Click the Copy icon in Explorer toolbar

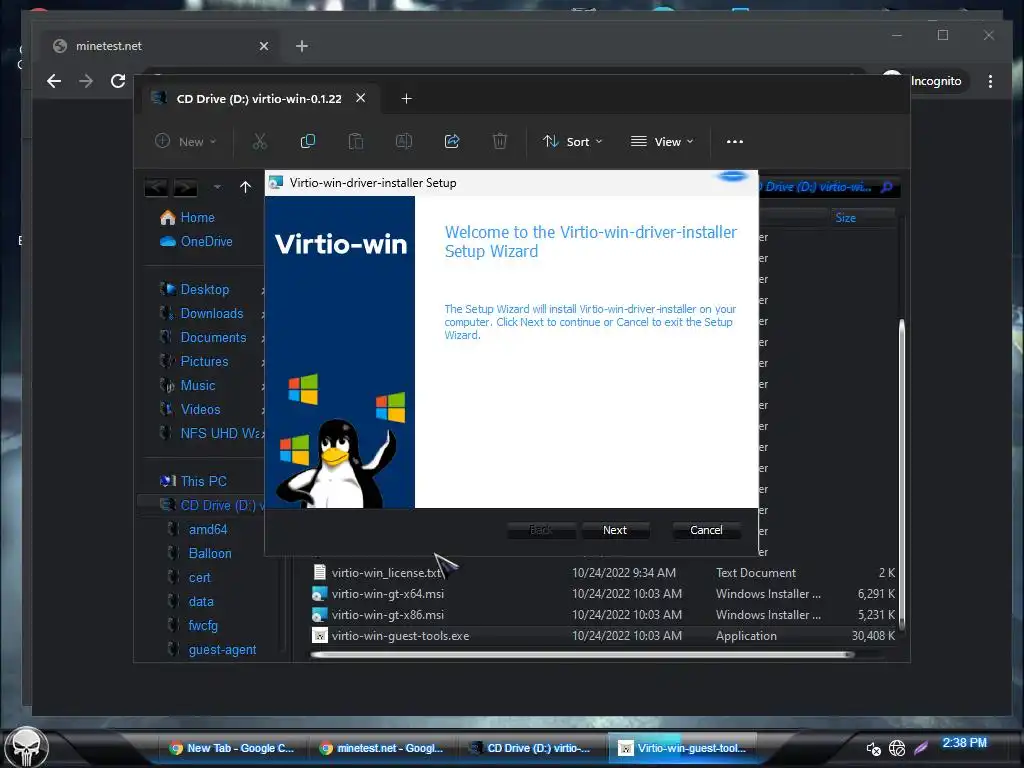307,141
